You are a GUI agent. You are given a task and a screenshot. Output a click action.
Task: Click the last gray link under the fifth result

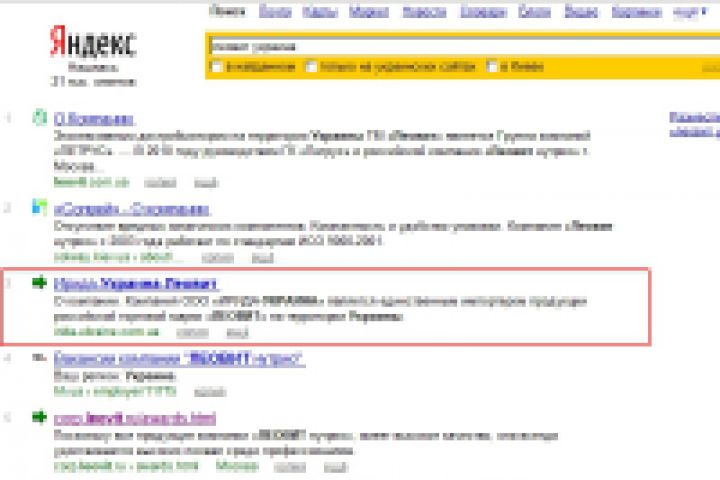(x=336, y=468)
